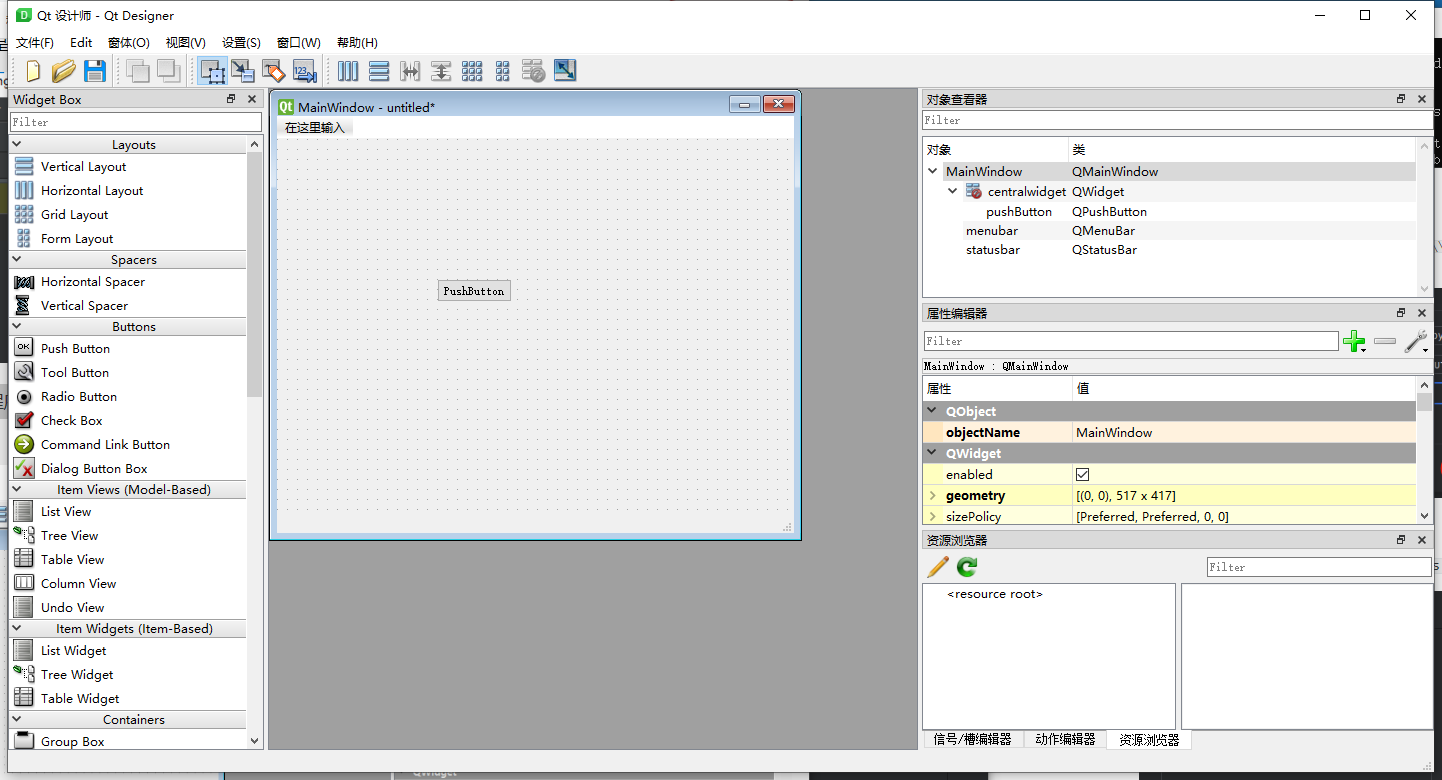Expand the geometry property row
The height and width of the screenshot is (780, 1442).
tap(933, 496)
